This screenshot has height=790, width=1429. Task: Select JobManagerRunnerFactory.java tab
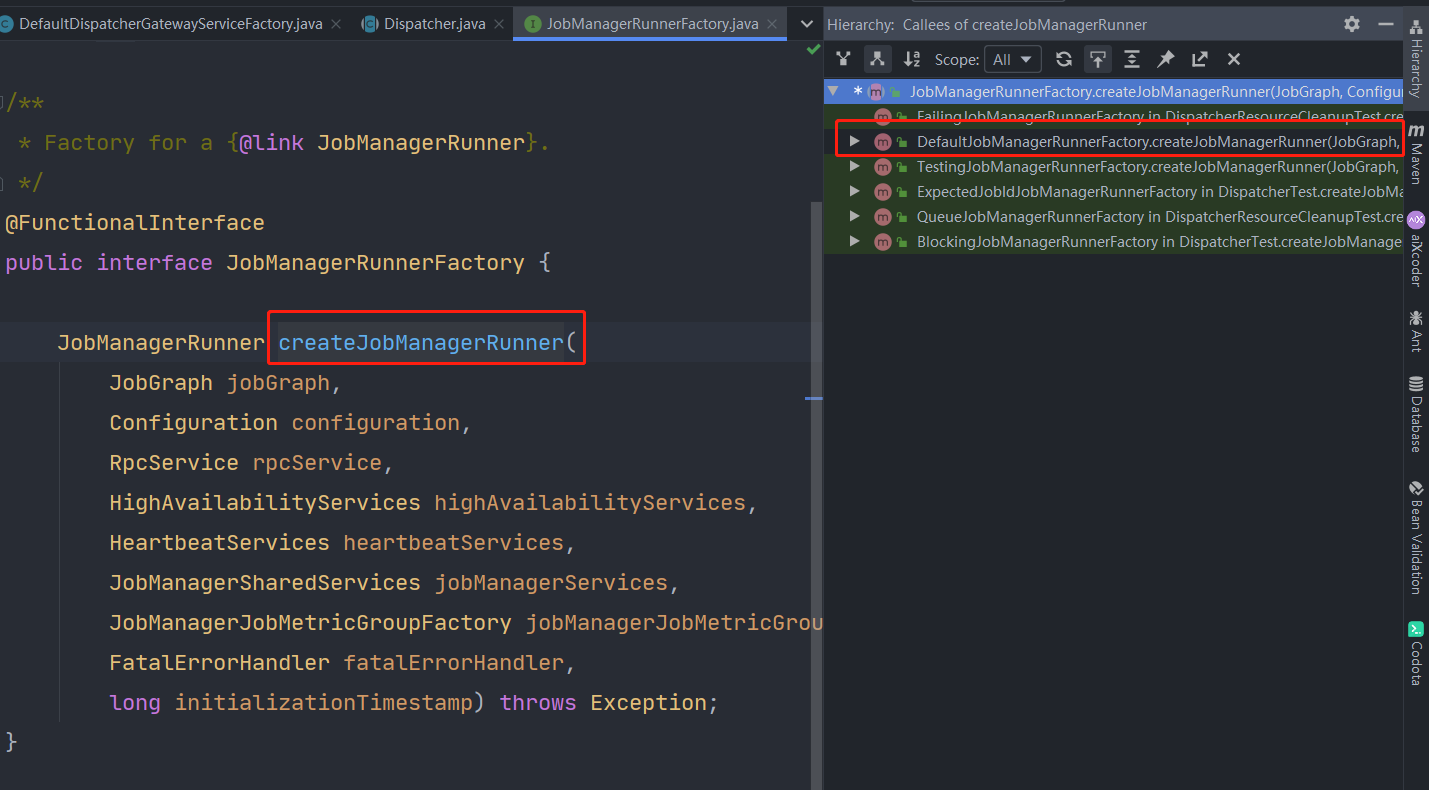[x=652, y=23]
